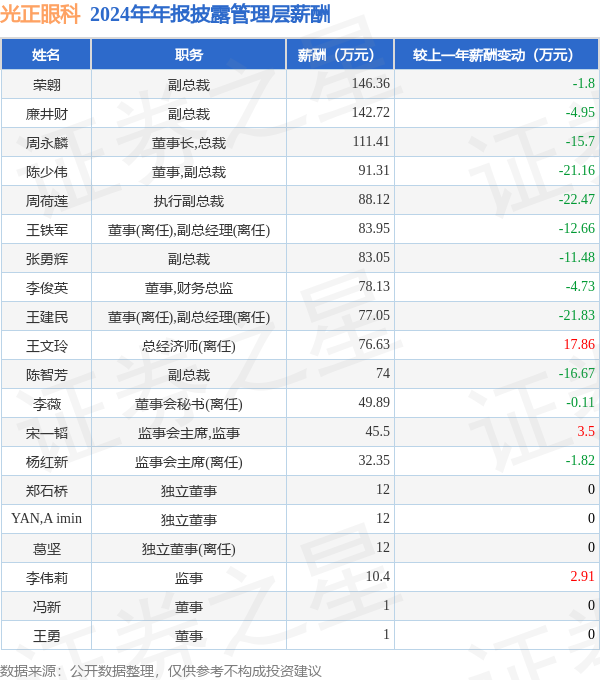The height and width of the screenshot is (680, 600).
Task: Select the name 周荷莲
Action: pos(46,201)
